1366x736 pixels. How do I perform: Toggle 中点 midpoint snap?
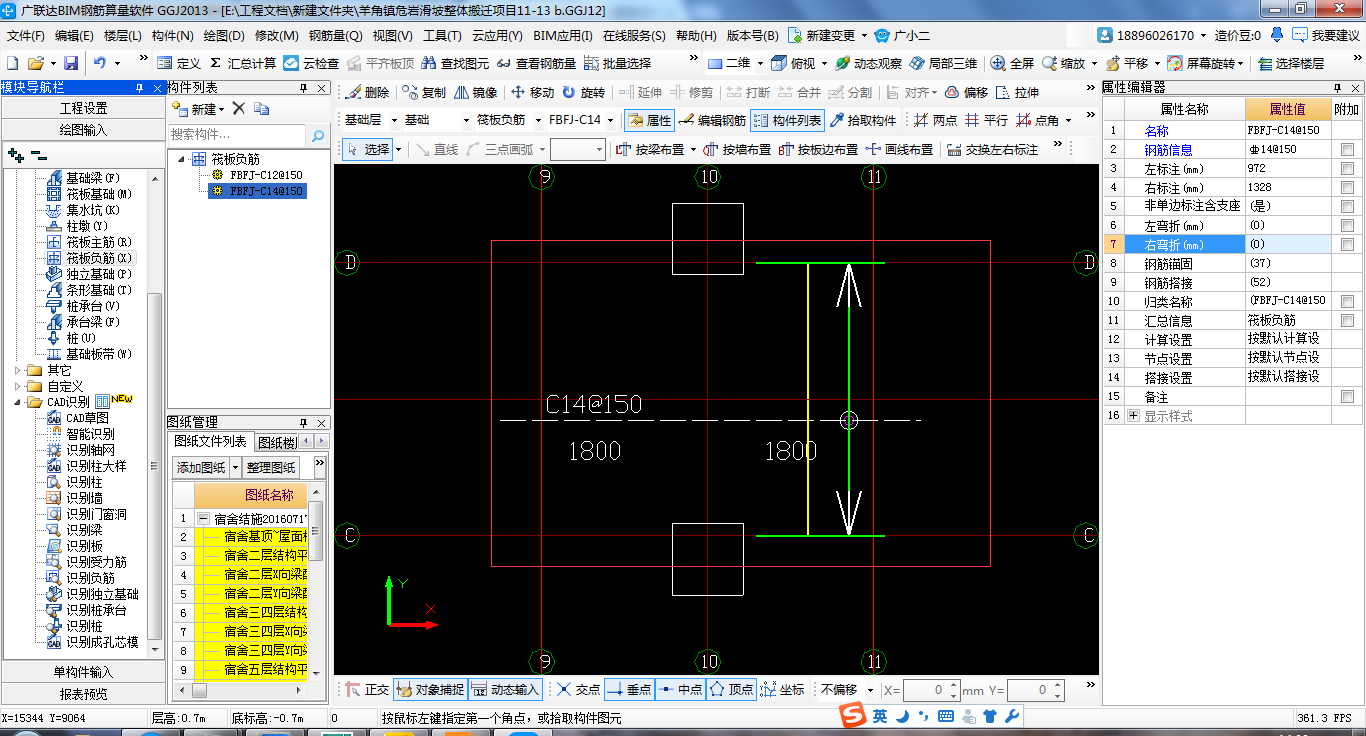click(680, 689)
